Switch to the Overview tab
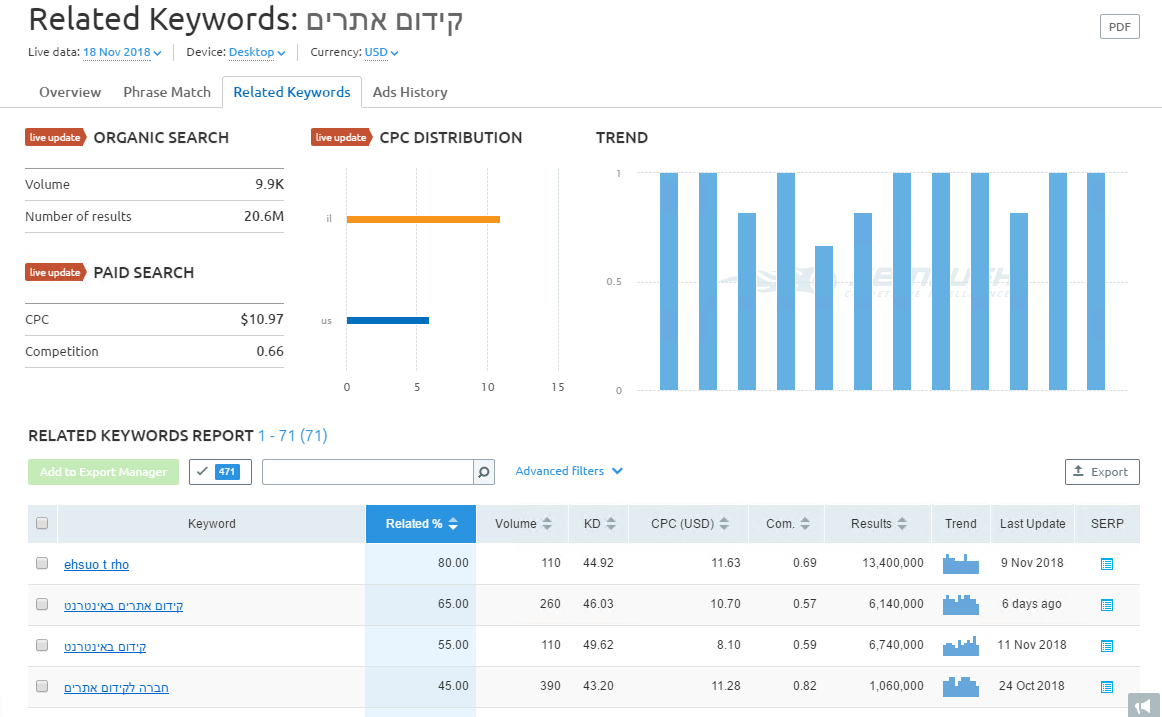The height and width of the screenshot is (717, 1162). click(x=70, y=93)
